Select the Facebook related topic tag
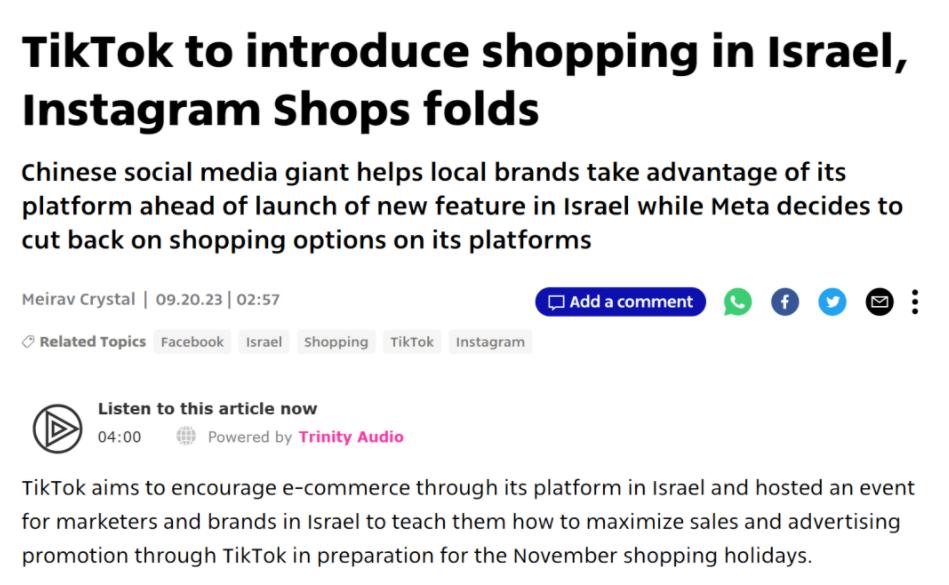The width and height of the screenshot is (949, 585). tap(192, 342)
